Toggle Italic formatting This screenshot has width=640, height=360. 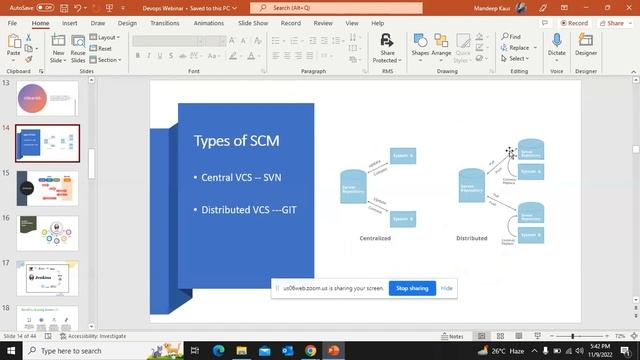(x=149, y=56)
